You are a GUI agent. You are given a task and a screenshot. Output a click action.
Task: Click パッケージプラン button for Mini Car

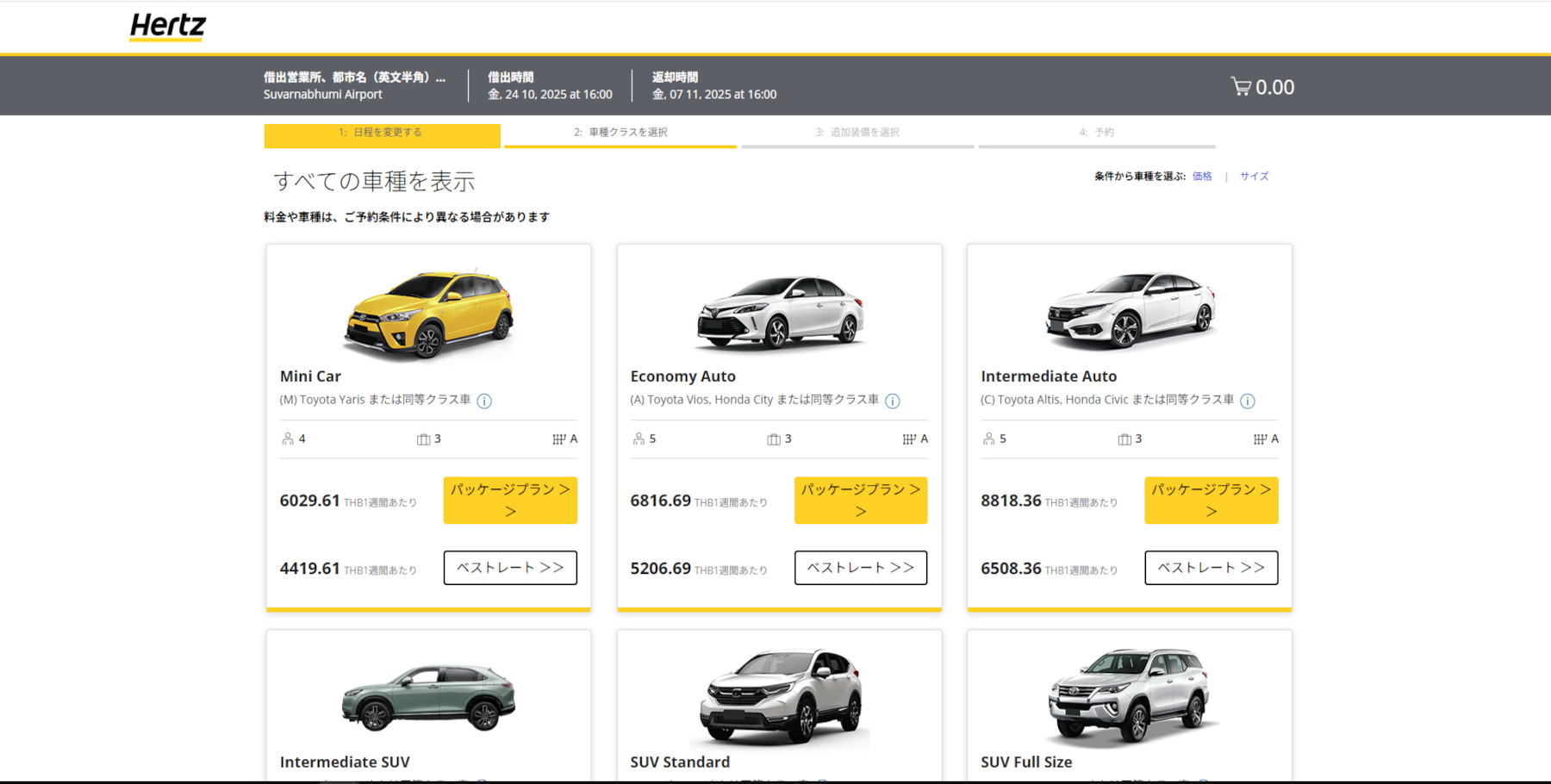[x=509, y=501]
